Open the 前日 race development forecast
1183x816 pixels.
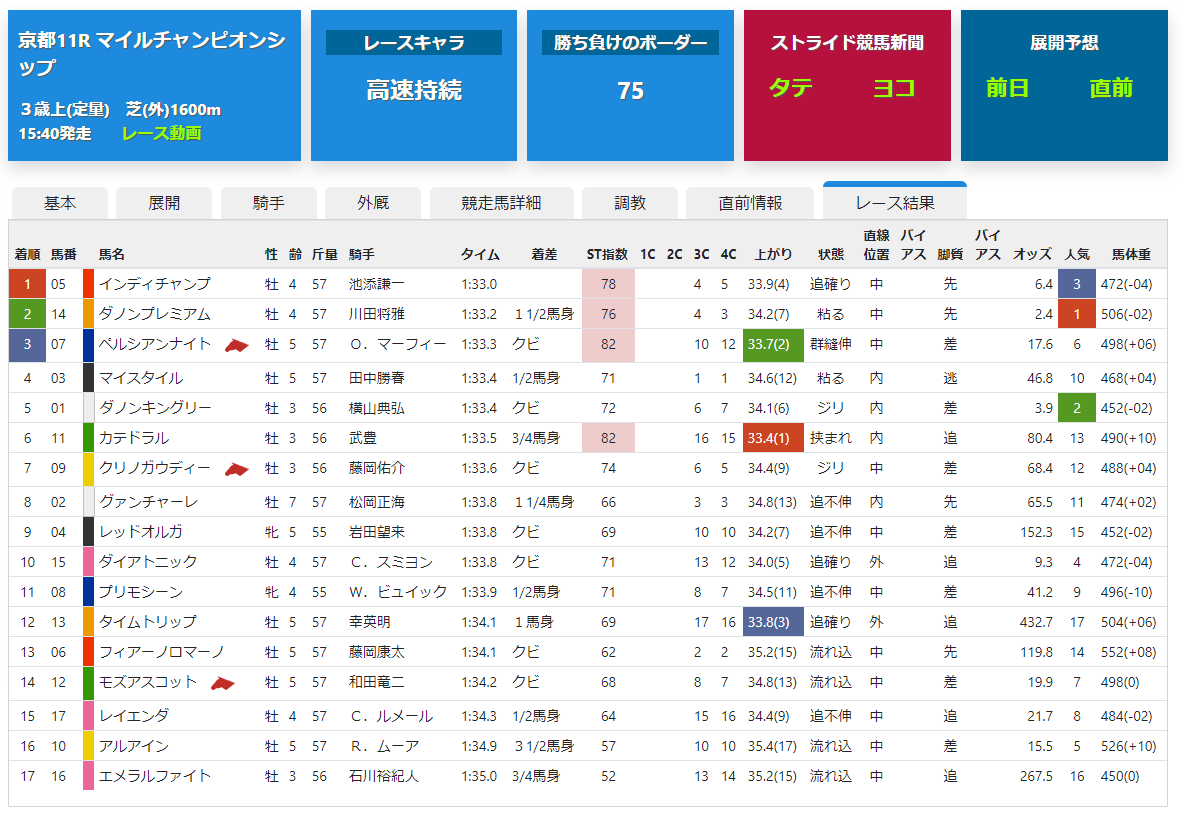1007,88
